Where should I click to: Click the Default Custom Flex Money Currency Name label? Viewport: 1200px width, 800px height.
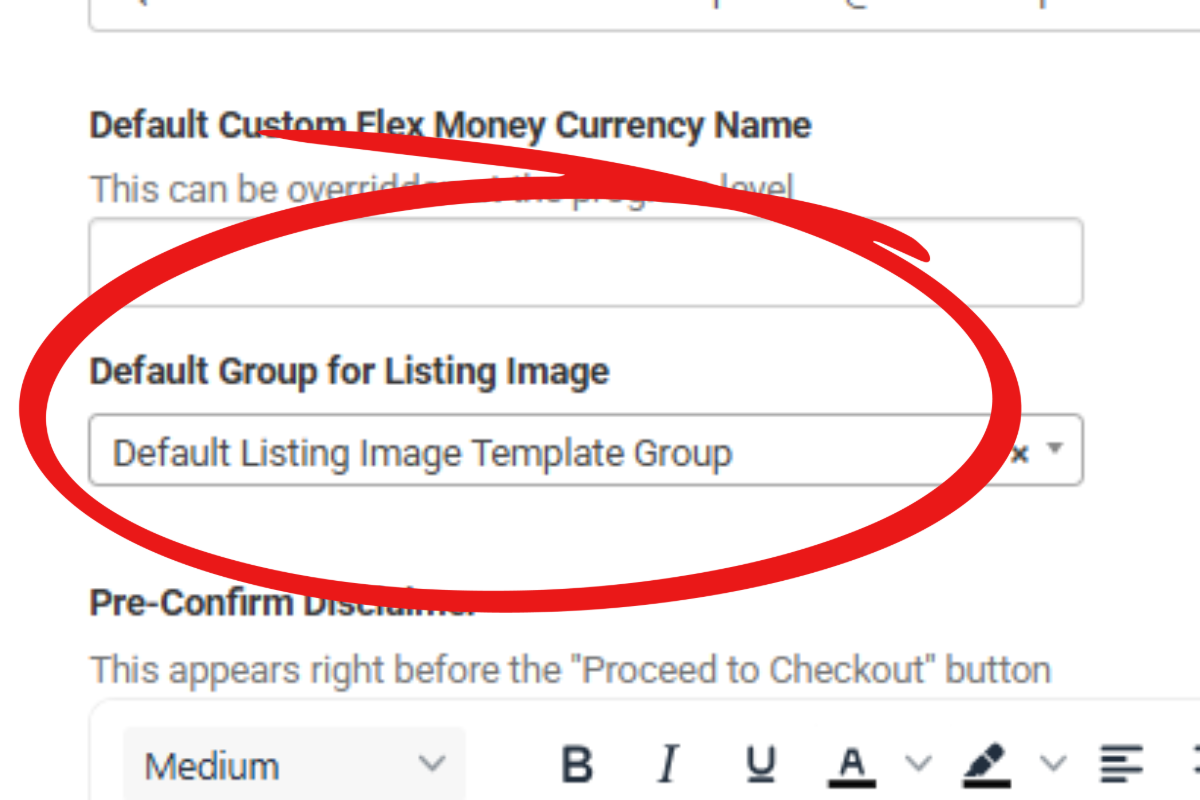[x=451, y=126]
